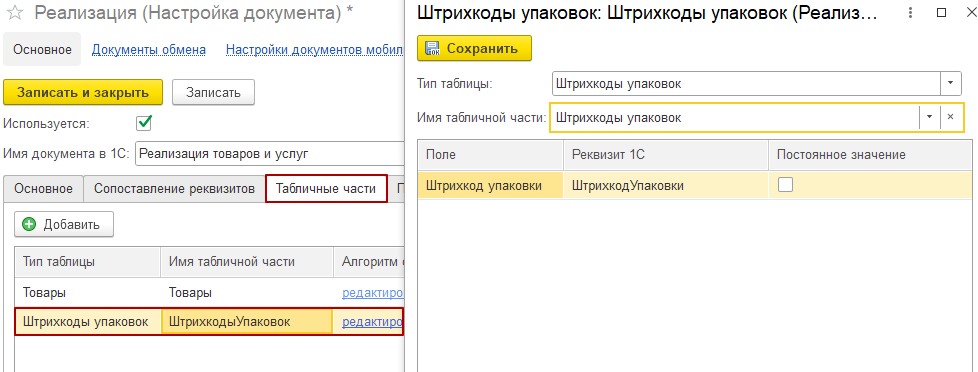Image resolution: width=978 pixels, height=372 pixels.
Task: Expand the Тип таблицы dropdown
Action: coord(951,83)
